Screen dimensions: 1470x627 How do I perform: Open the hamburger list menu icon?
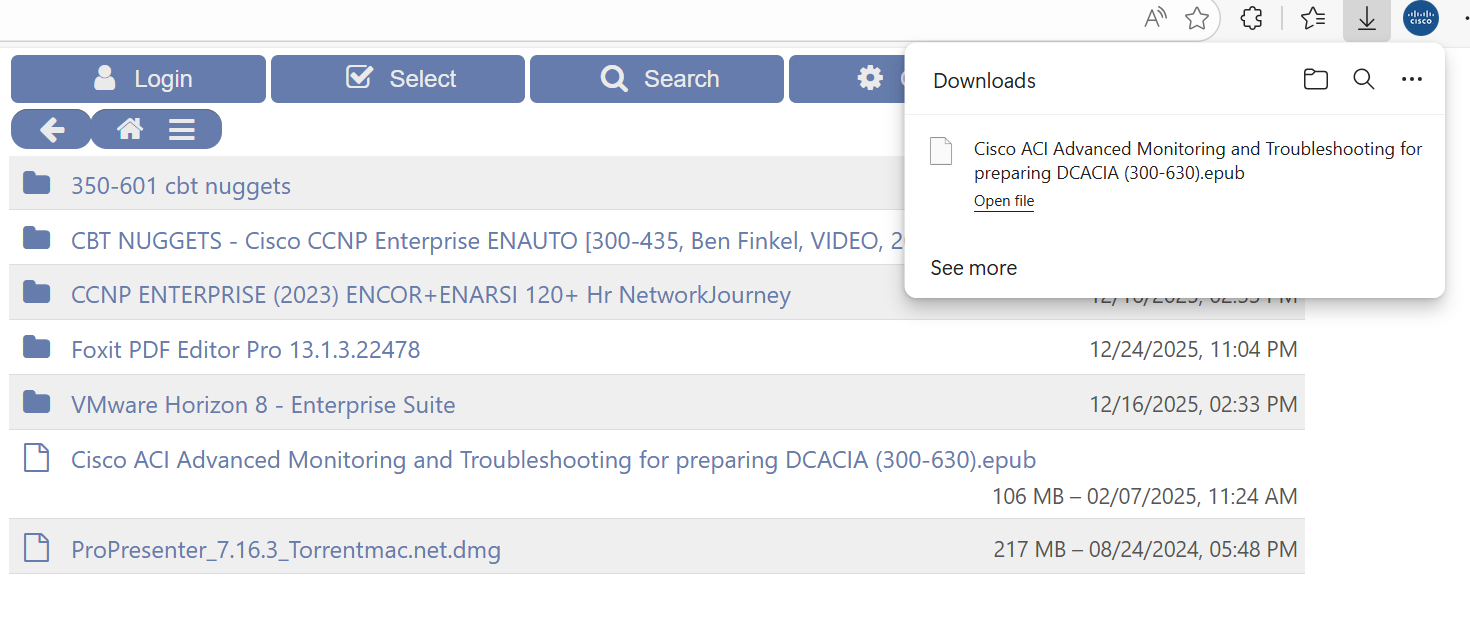tap(181, 129)
